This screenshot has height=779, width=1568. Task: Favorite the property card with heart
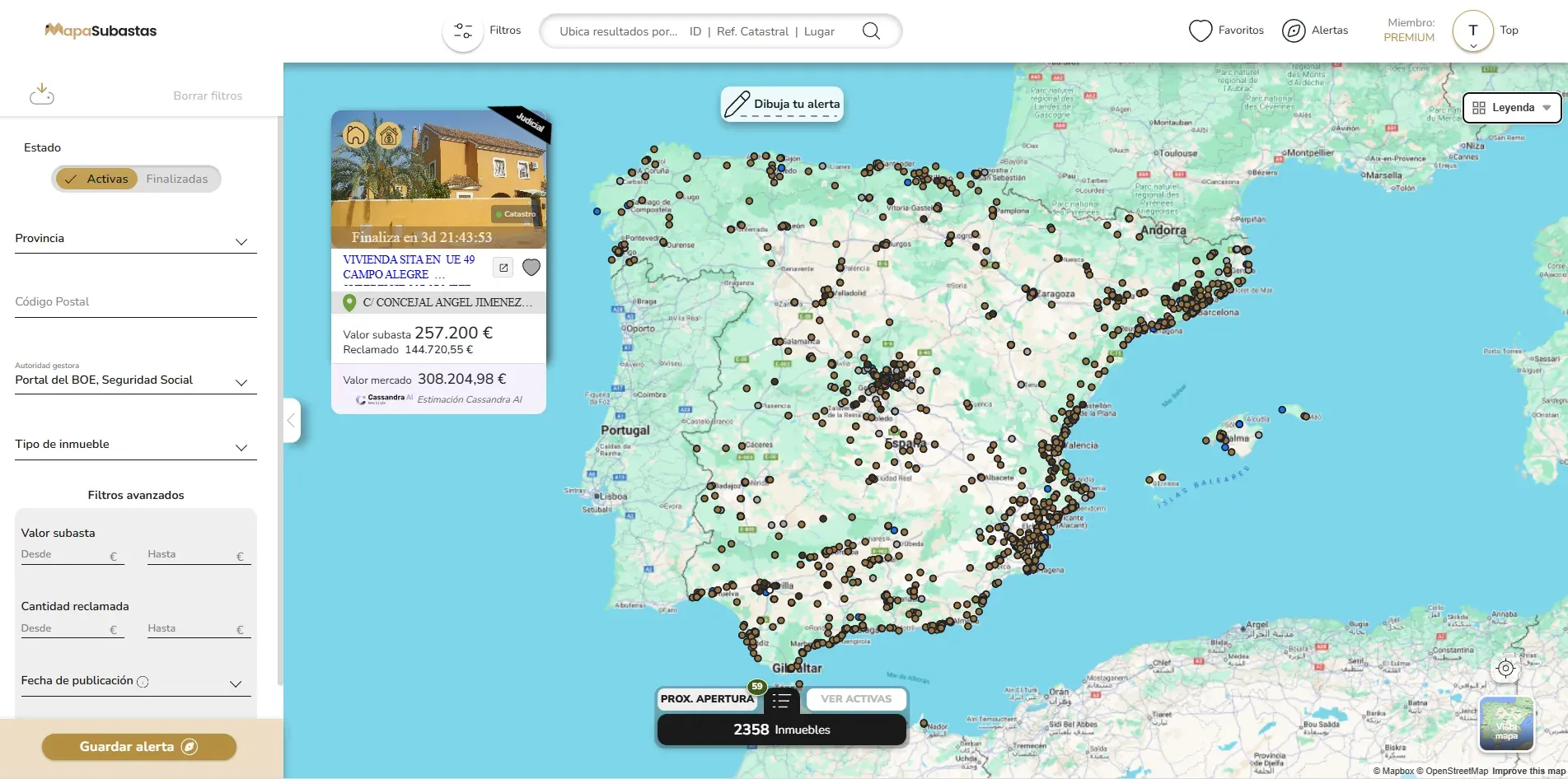click(531, 268)
